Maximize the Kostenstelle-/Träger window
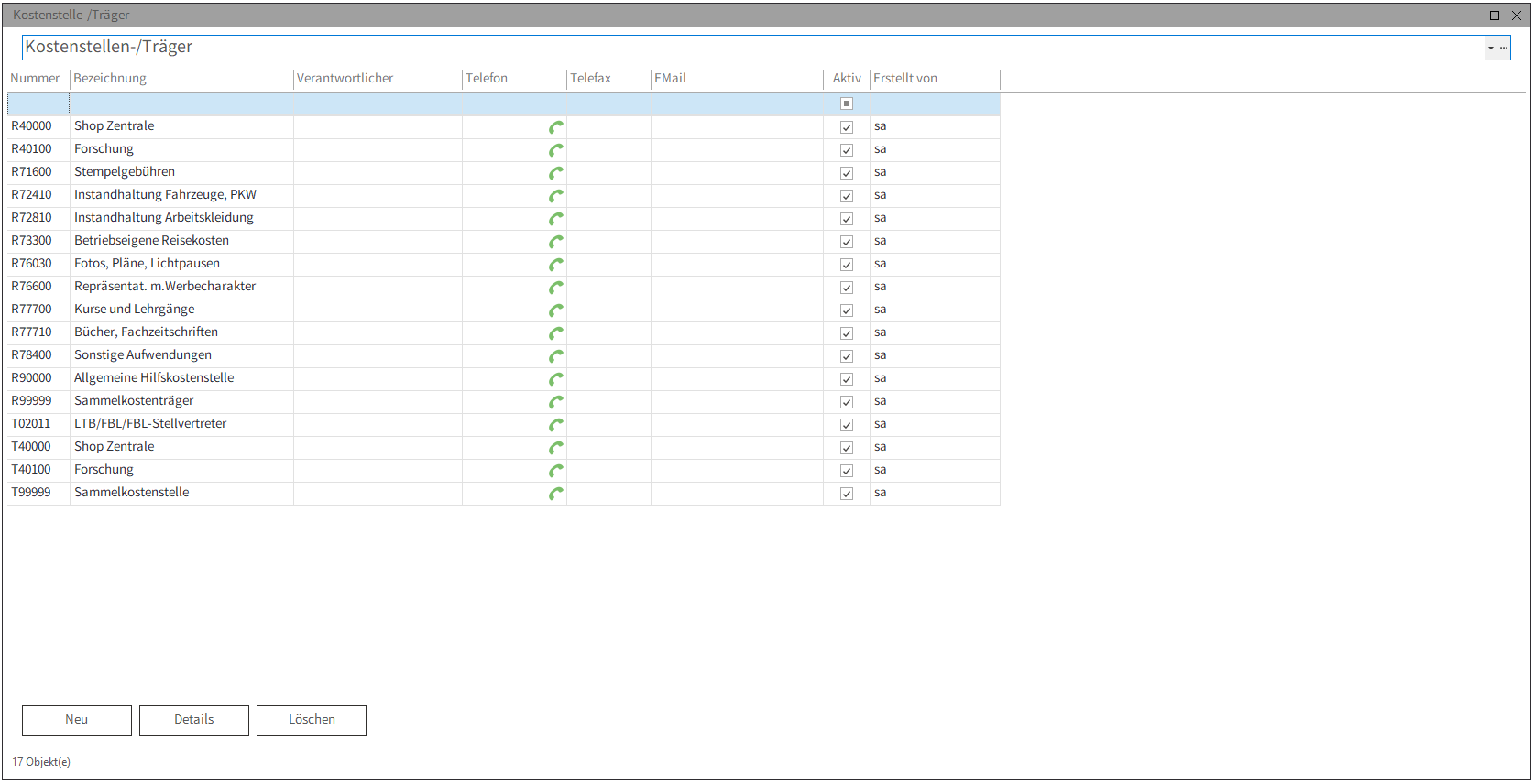The width and height of the screenshot is (1534, 784). 1495,16
